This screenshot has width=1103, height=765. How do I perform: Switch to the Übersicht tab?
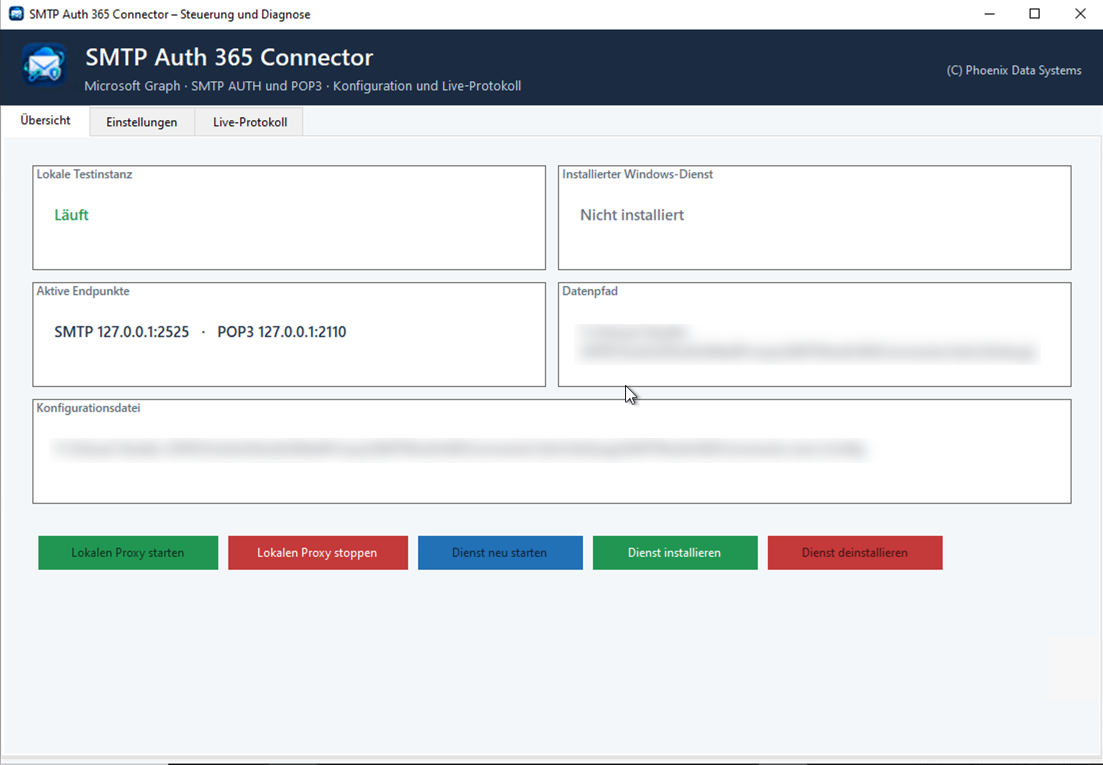point(45,120)
